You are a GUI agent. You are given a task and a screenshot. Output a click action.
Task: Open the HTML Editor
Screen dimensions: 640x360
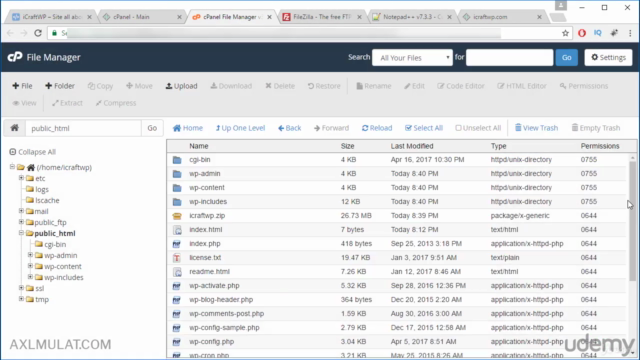(x=522, y=86)
